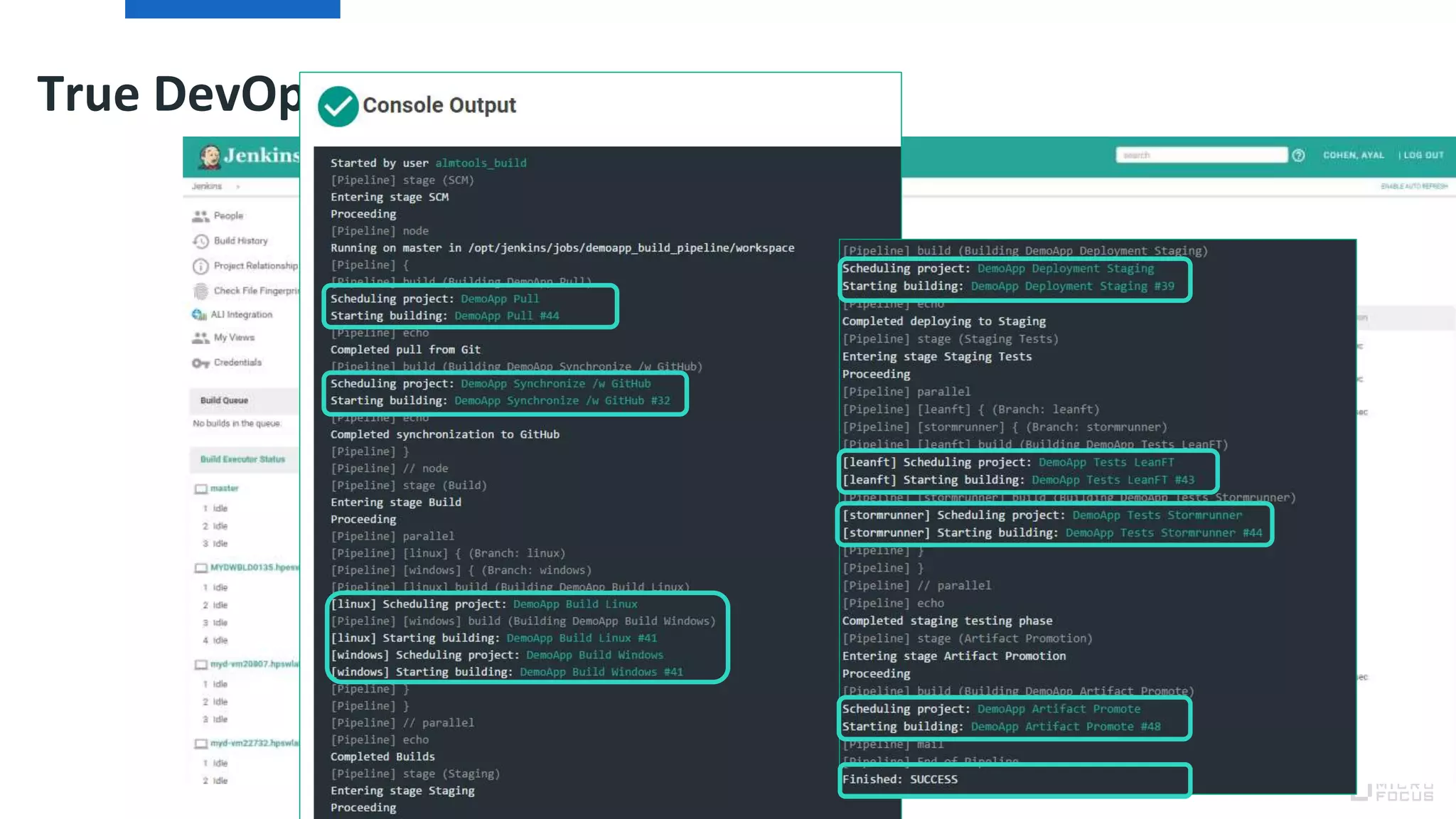Click the ENABLE AUTO REFRESH link
1456x819 pixels.
1414,186
